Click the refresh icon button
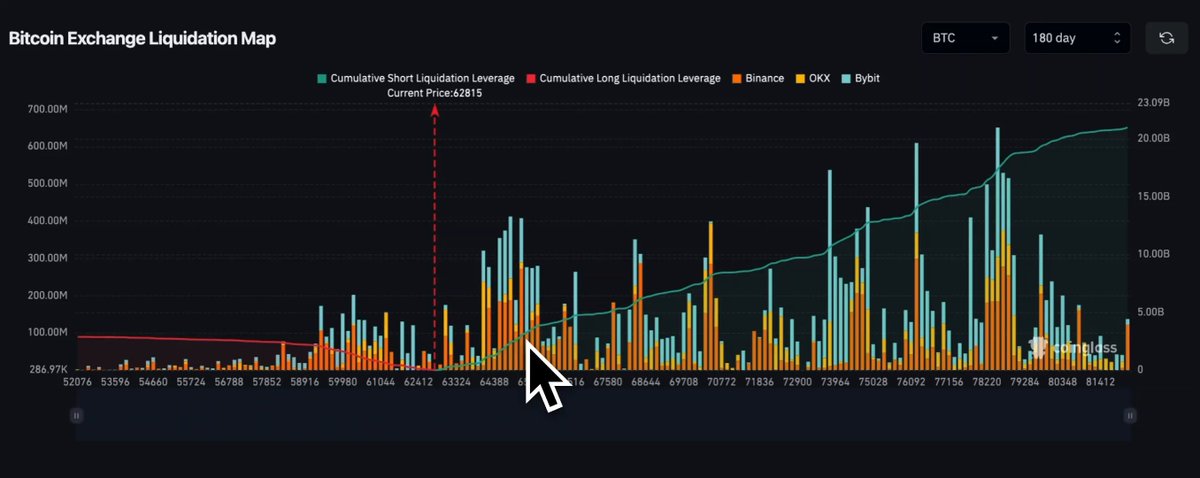The width and height of the screenshot is (1200, 478). pyautogui.click(x=1166, y=38)
